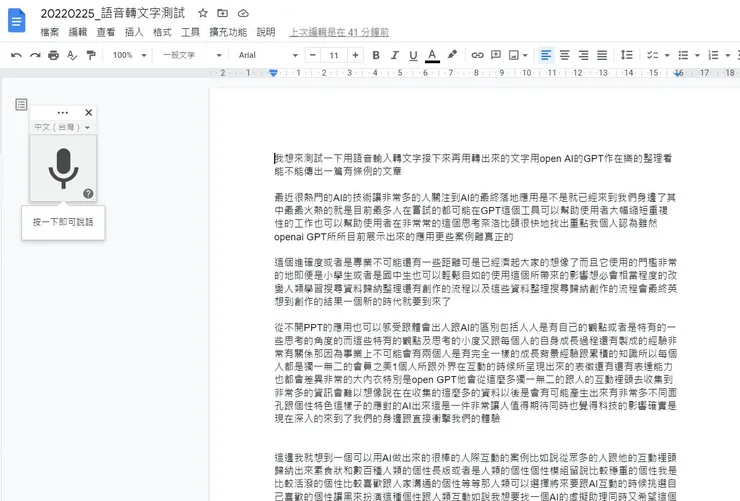Change voice typing language 中文(台灣)
The width and height of the screenshot is (740, 501).
62,127
